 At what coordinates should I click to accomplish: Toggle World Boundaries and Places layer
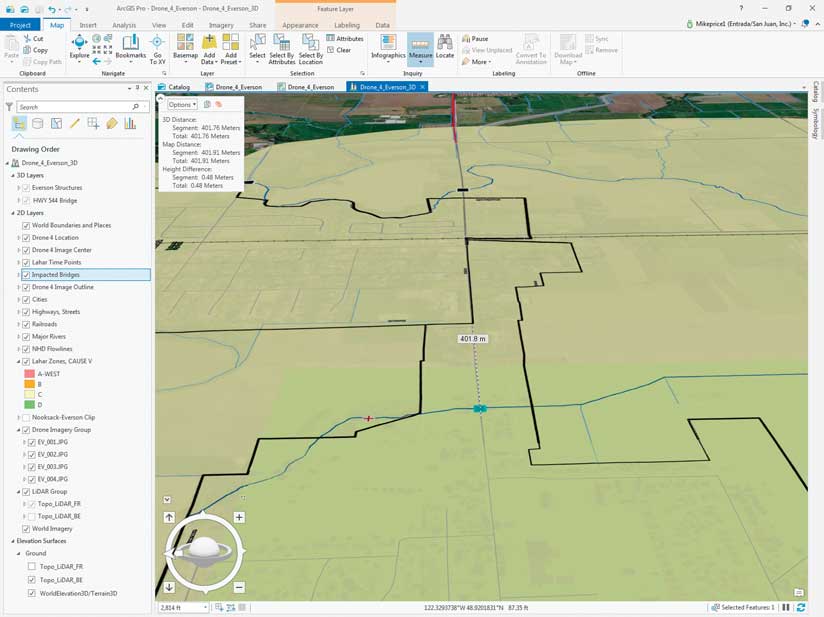pyautogui.click(x=26, y=225)
